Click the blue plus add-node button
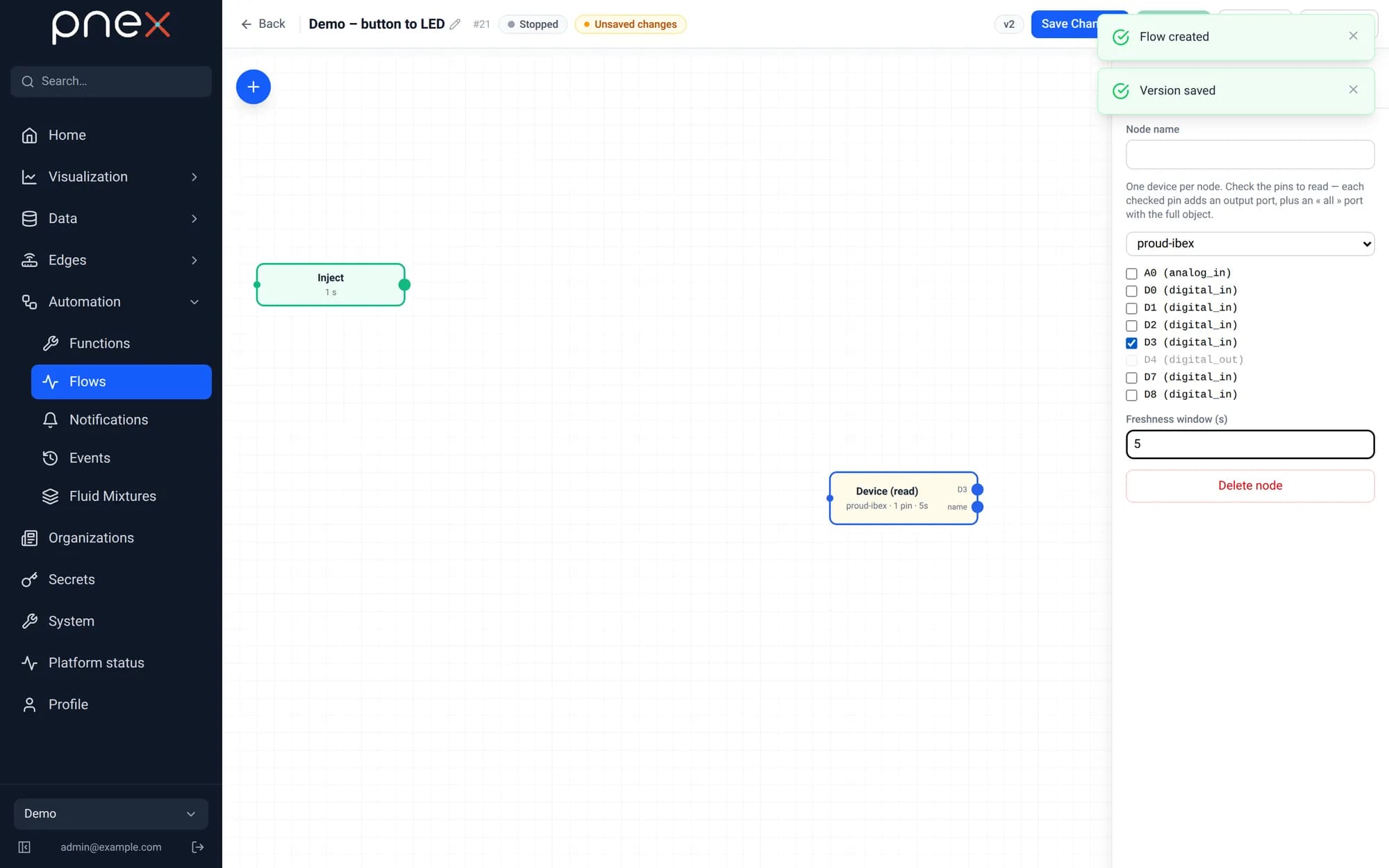The width and height of the screenshot is (1389, 868). (253, 87)
